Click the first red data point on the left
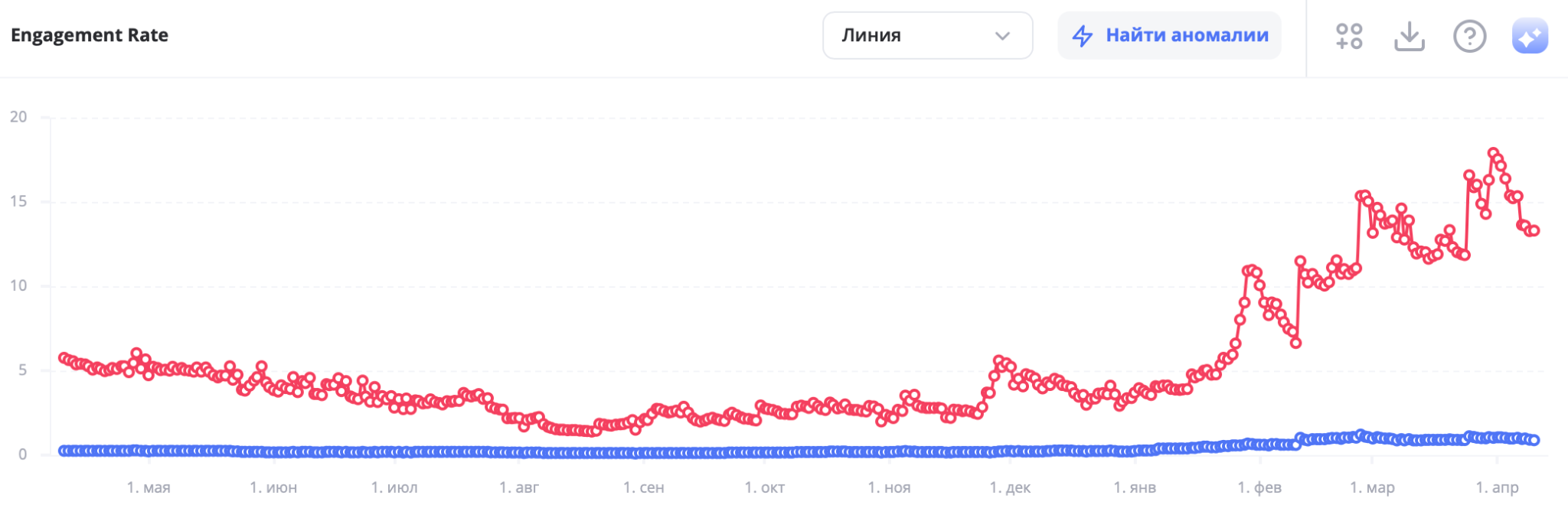The height and width of the screenshot is (518, 1568). tap(64, 357)
